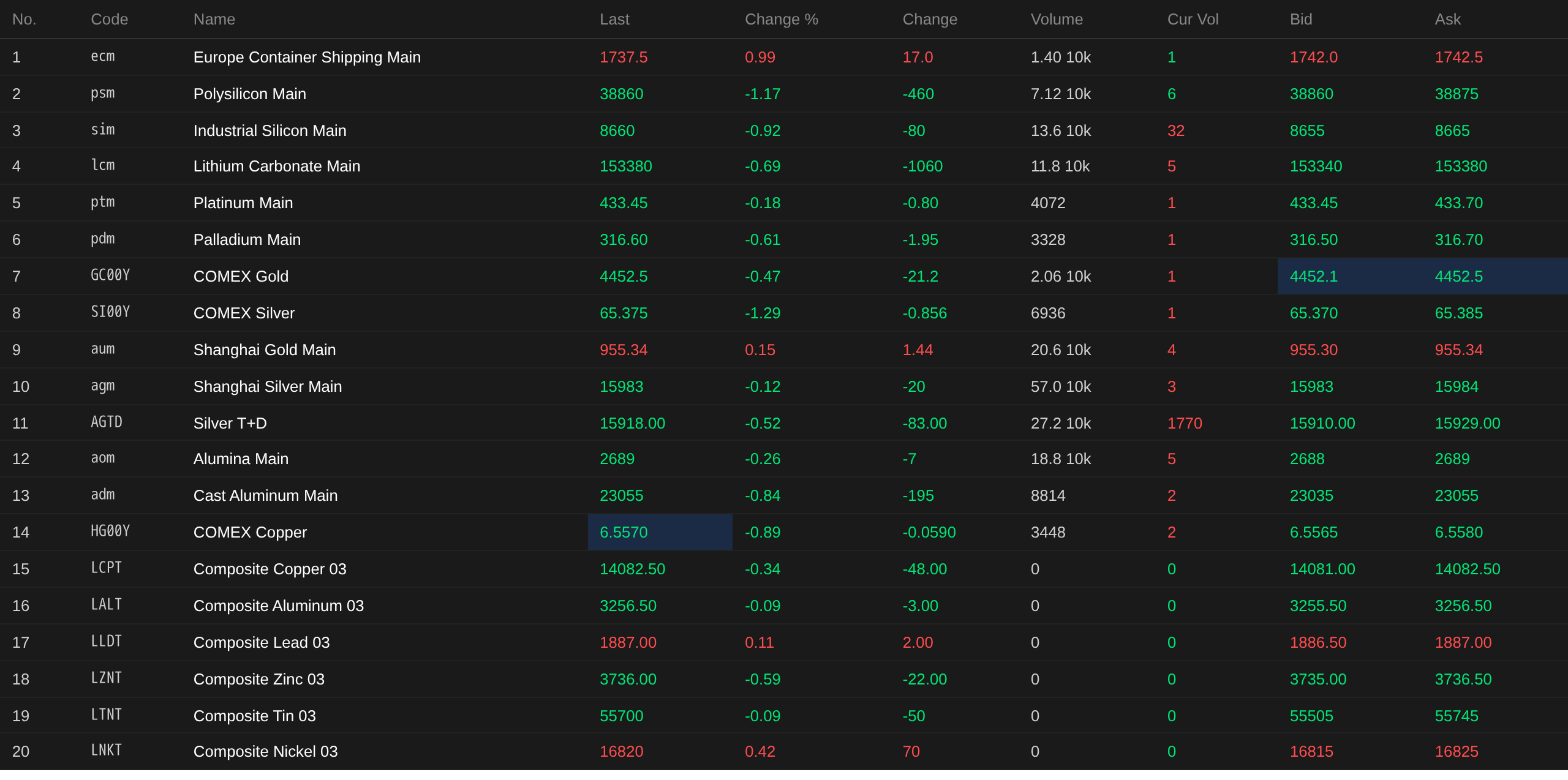Click bid price 433.45

point(1314,203)
